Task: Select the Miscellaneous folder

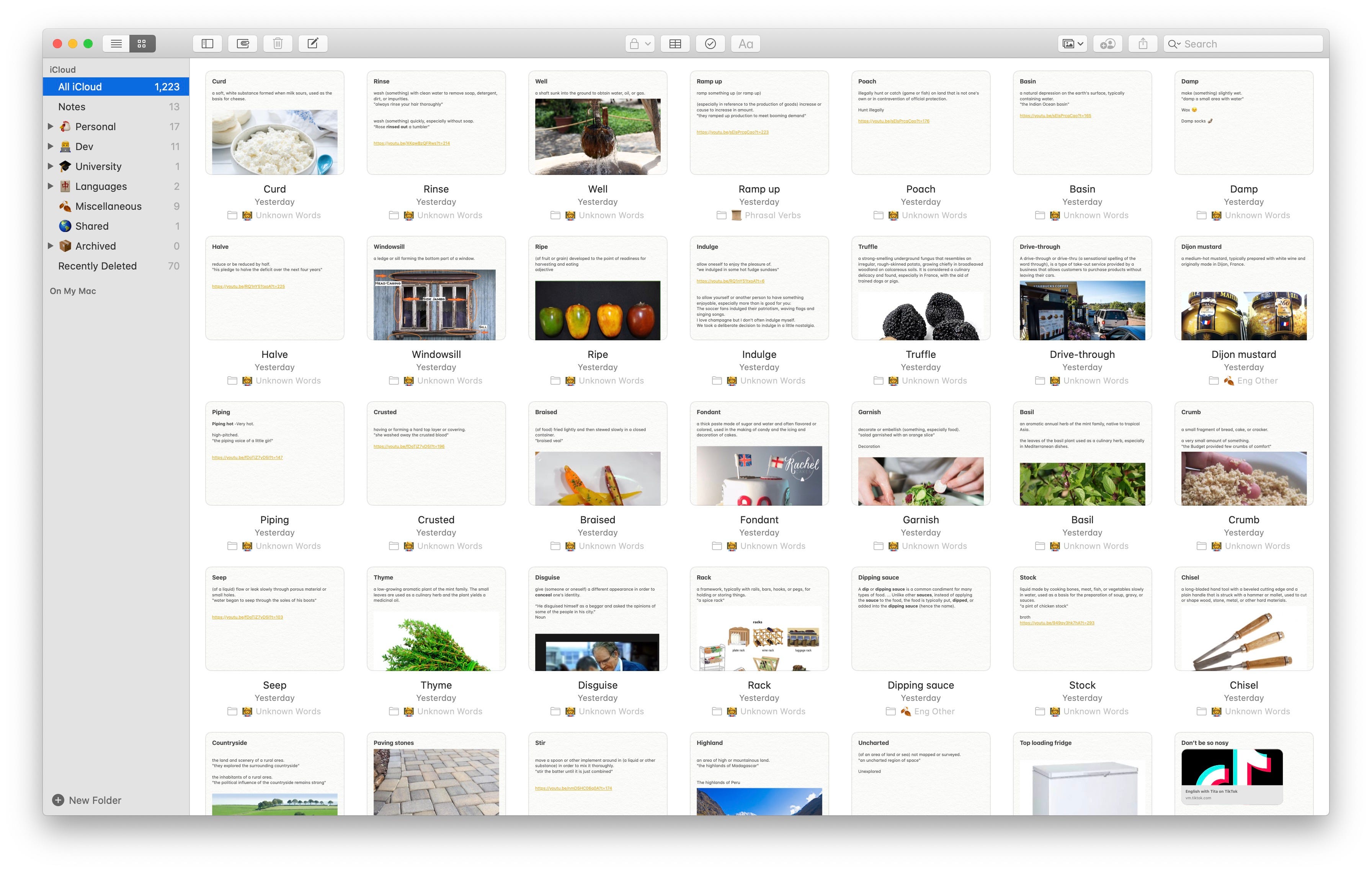Action: tap(108, 206)
